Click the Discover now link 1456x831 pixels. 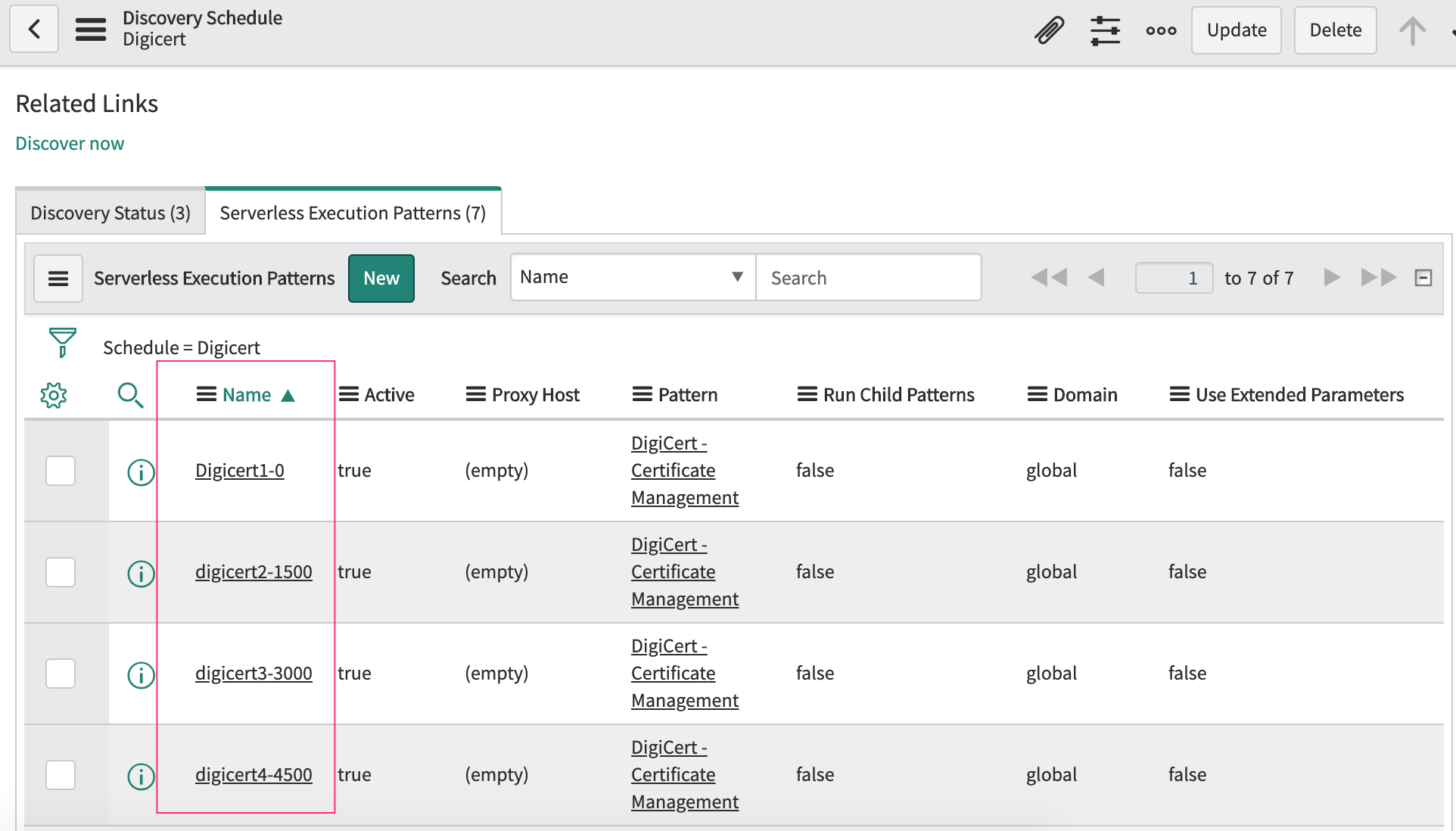(x=70, y=144)
